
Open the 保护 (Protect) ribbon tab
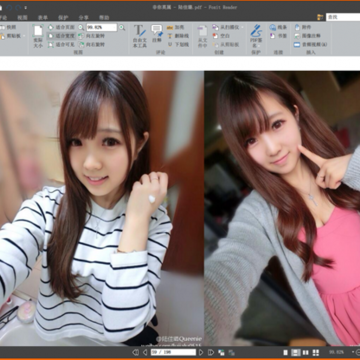click(63, 18)
